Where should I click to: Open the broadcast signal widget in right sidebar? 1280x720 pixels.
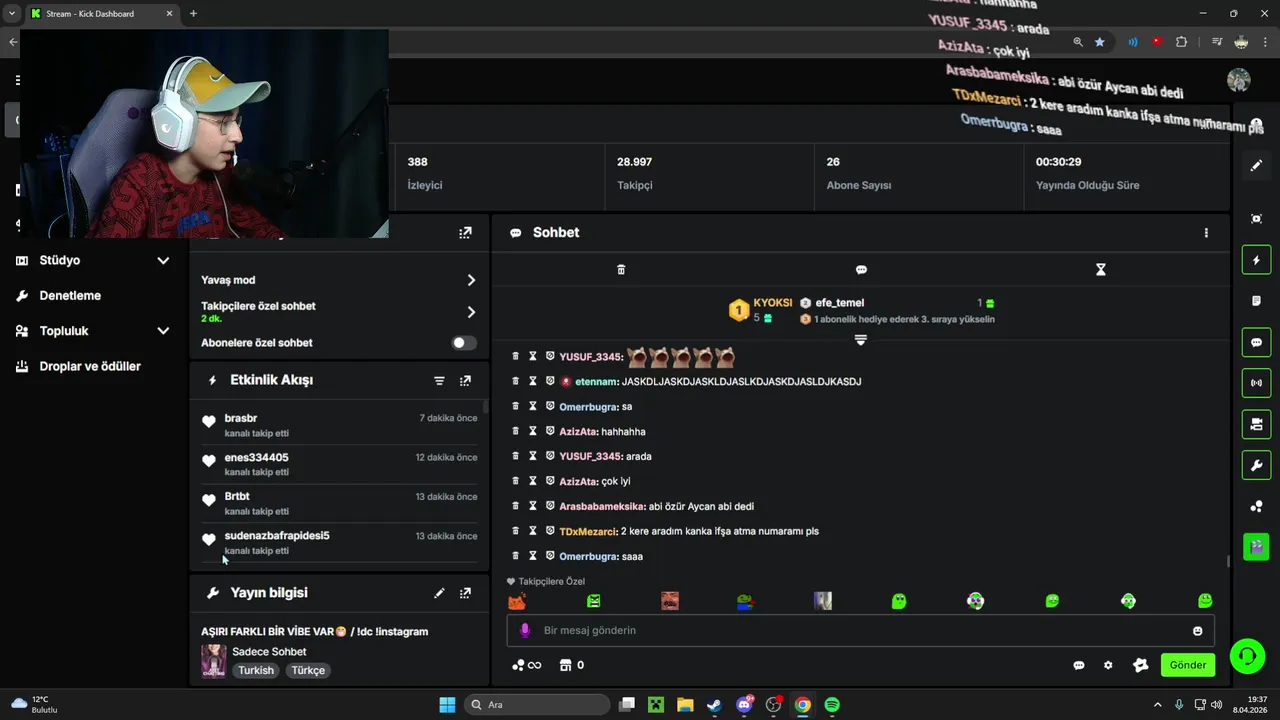point(1257,383)
